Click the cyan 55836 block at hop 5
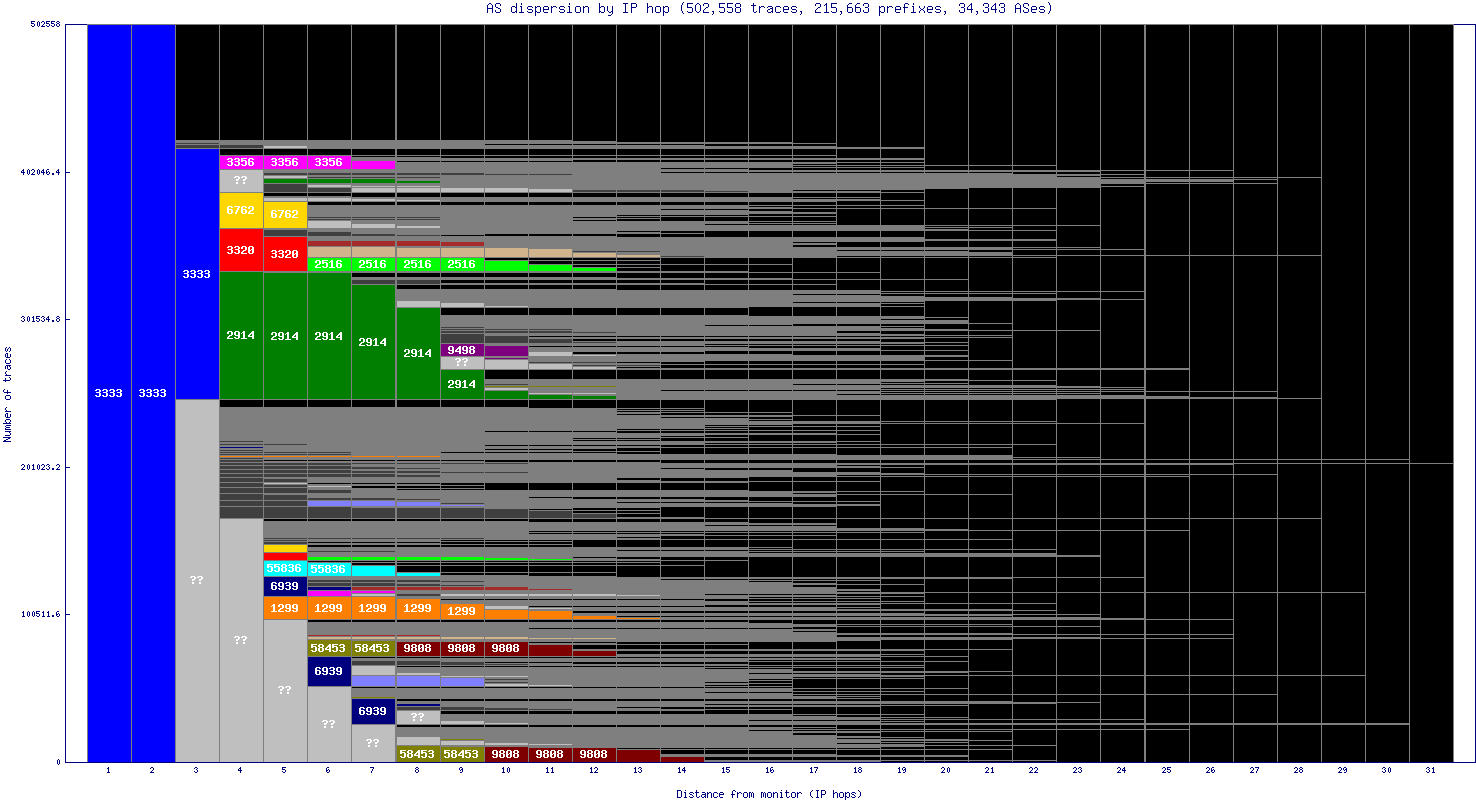This screenshot has width=1476, height=800. coord(285,568)
